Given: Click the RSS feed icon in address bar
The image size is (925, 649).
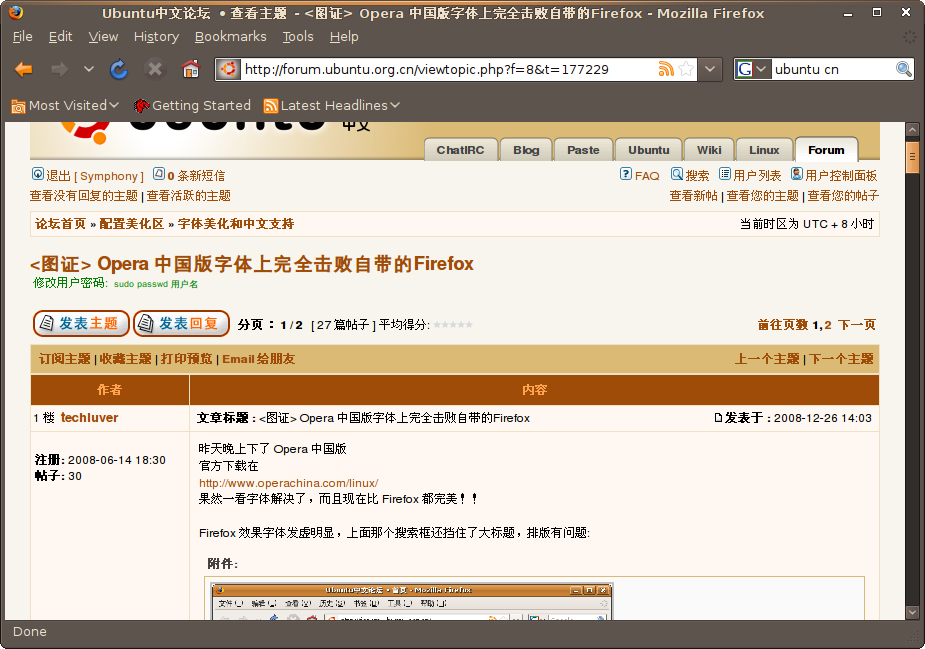Looking at the screenshot, I should coord(666,69).
